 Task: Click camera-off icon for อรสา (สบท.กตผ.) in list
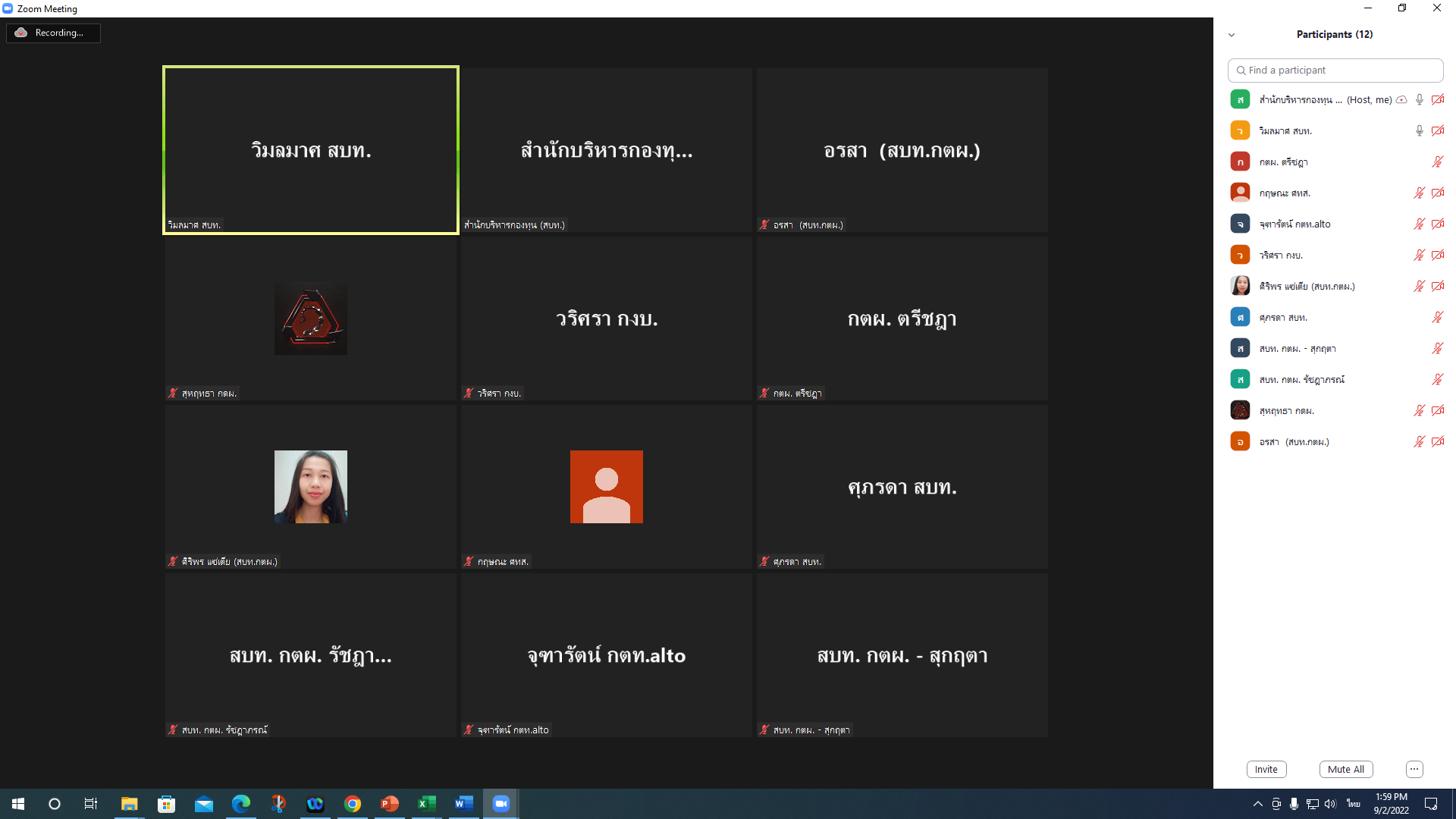click(x=1437, y=441)
